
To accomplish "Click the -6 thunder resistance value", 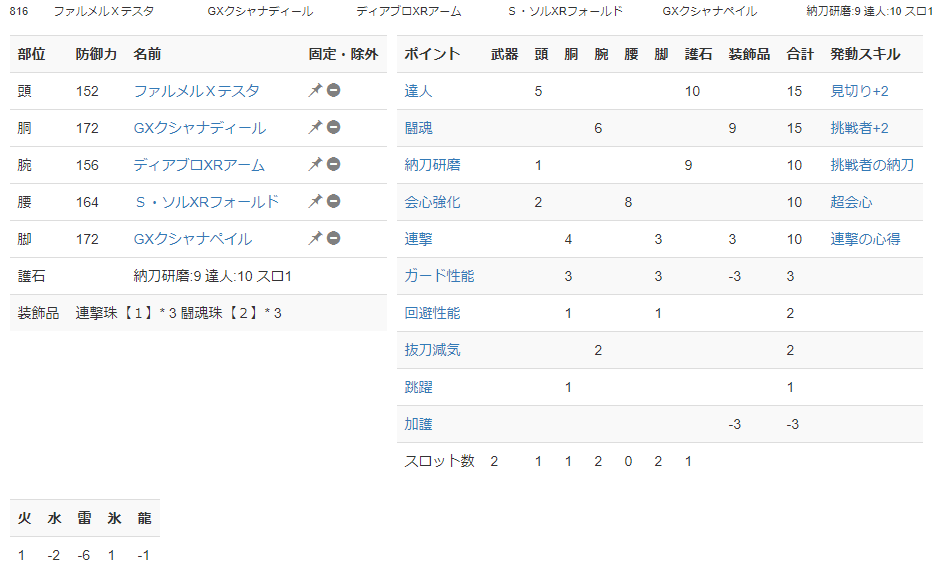I will (x=83, y=555).
